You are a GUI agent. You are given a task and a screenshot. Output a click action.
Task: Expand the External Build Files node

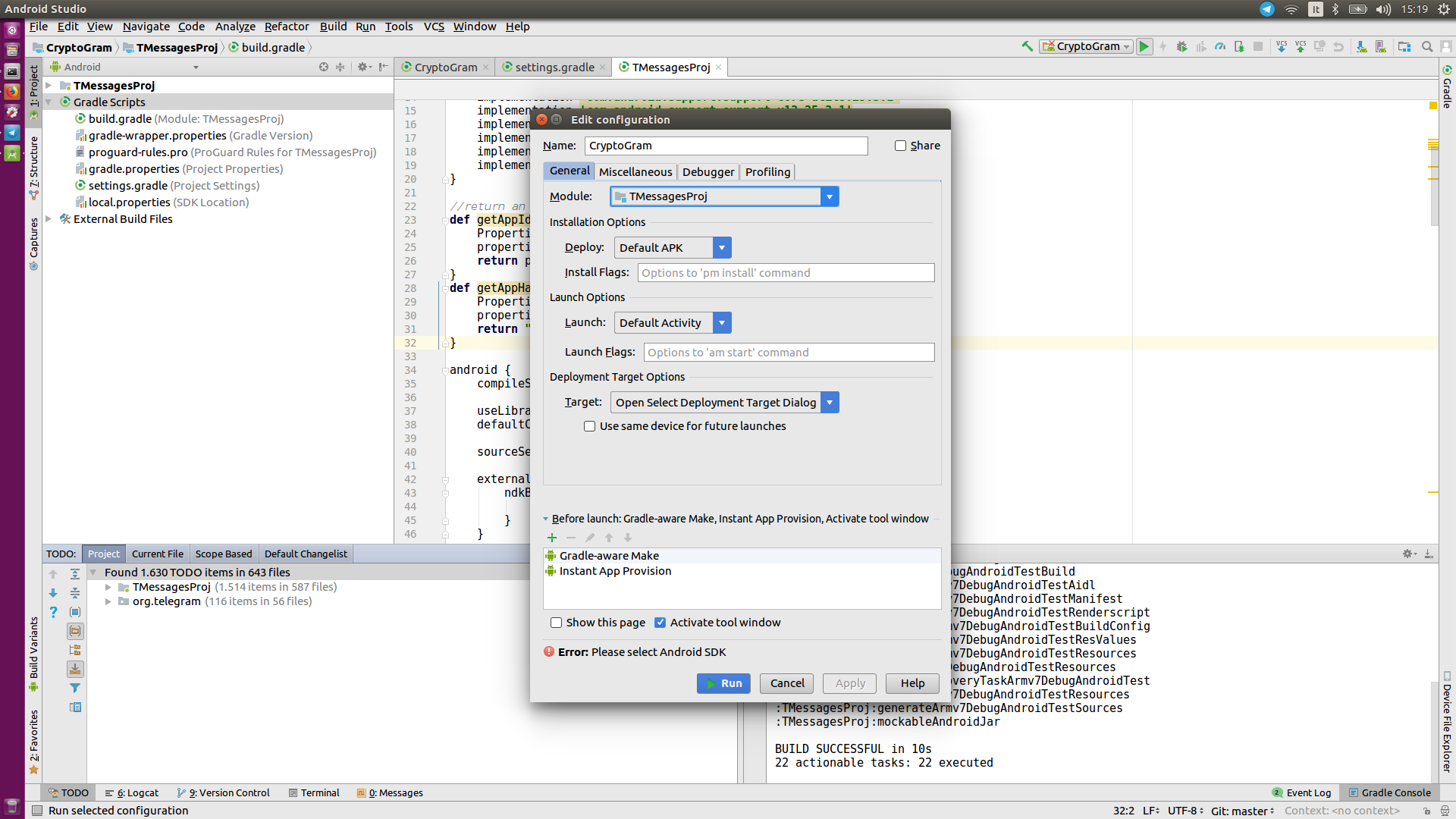pos(49,218)
